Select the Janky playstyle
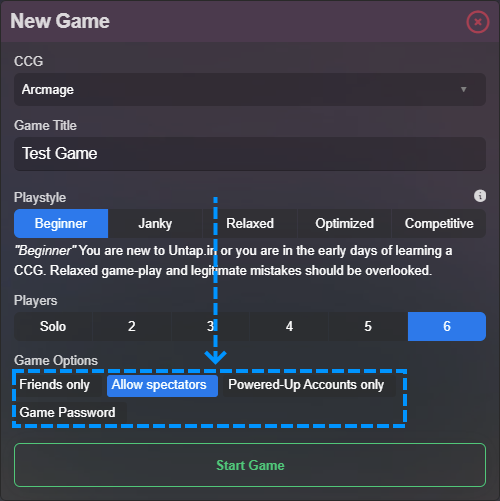The height and width of the screenshot is (501, 500). [x=155, y=223]
